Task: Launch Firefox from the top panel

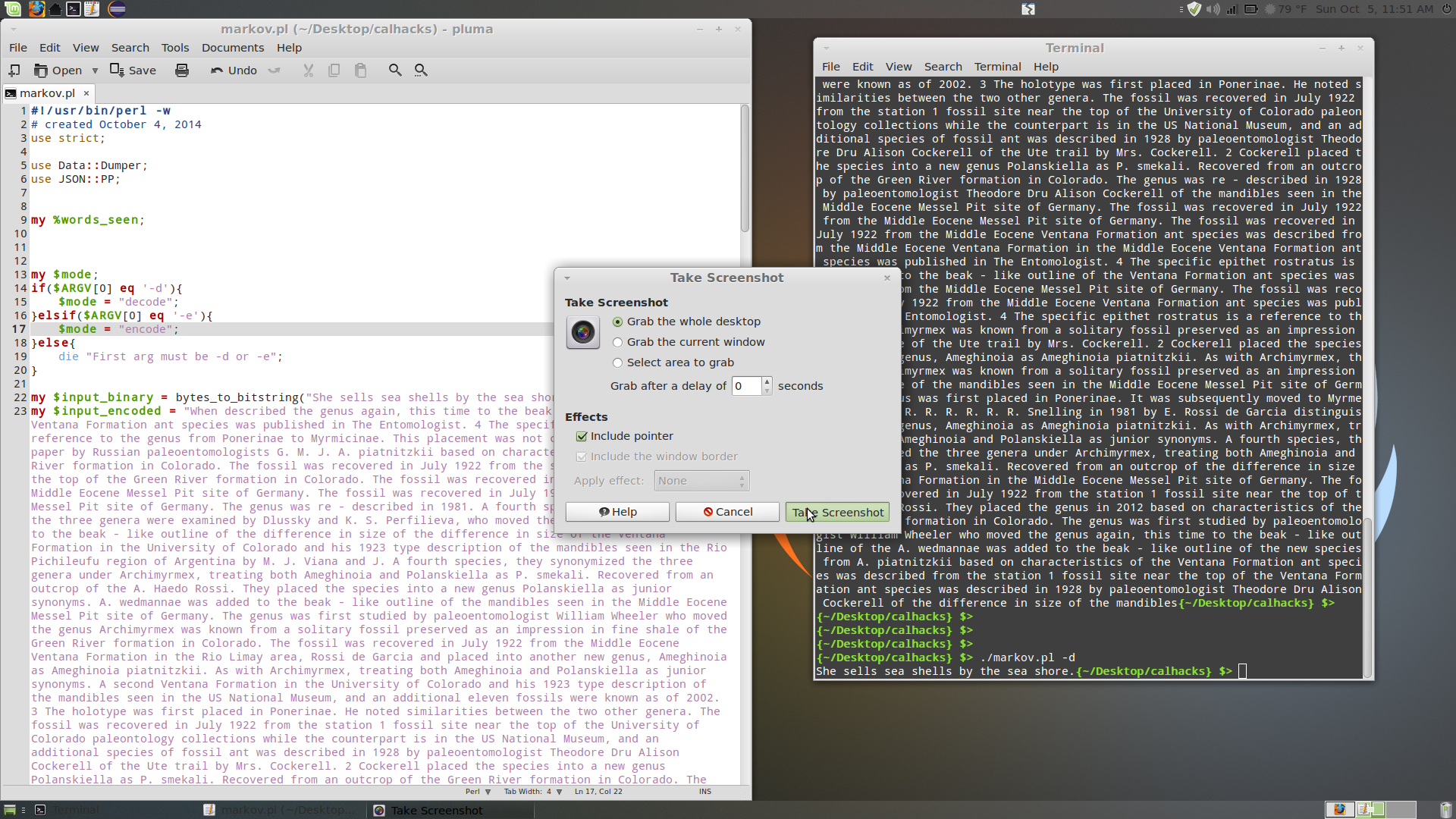Action: tap(36, 9)
